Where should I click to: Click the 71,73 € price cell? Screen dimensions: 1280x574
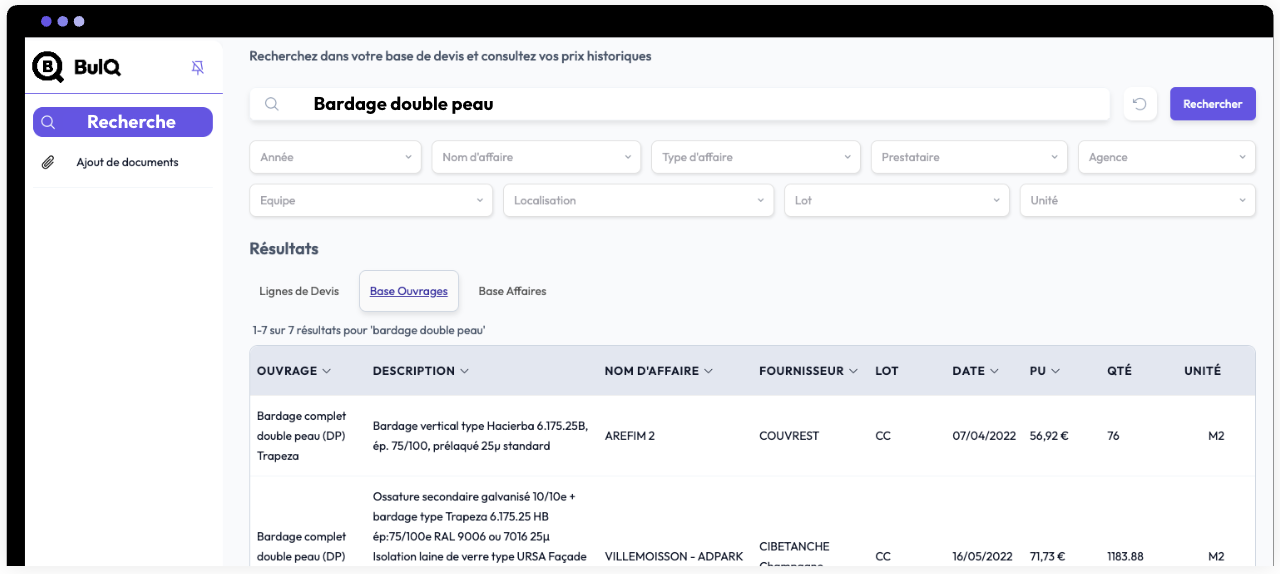1048,557
